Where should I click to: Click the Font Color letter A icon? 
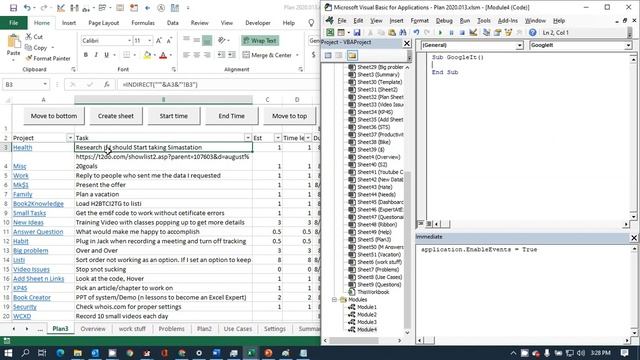pyautogui.click(x=163, y=55)
